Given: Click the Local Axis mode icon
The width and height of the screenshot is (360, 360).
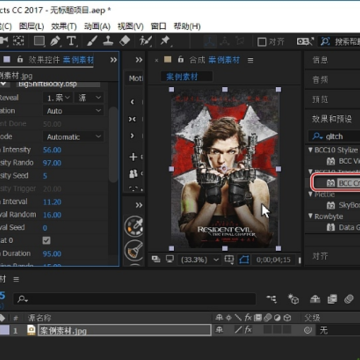Looking at the screenshot, I should [210, 41].
